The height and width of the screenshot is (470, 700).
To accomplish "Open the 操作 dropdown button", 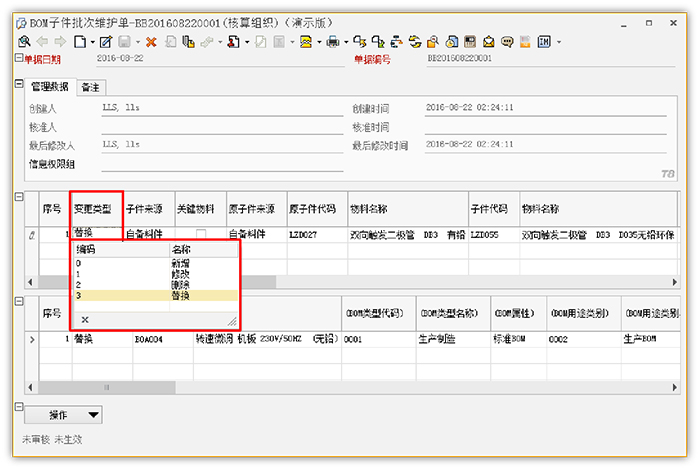I will [x=62, y=414].
